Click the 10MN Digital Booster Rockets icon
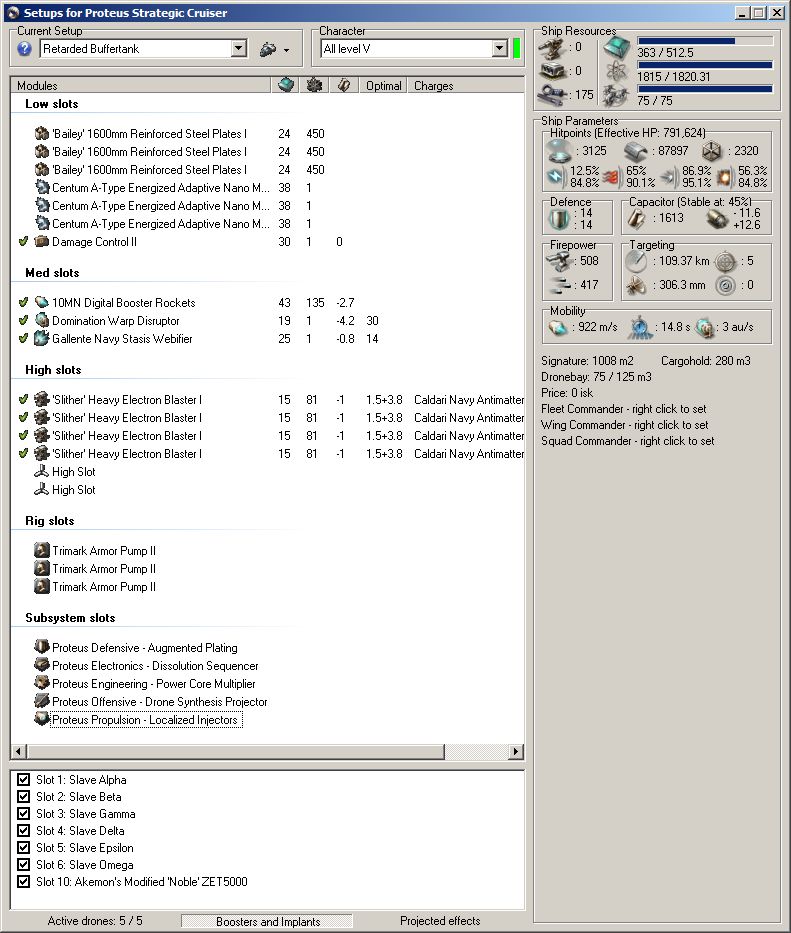 (42, 302)
